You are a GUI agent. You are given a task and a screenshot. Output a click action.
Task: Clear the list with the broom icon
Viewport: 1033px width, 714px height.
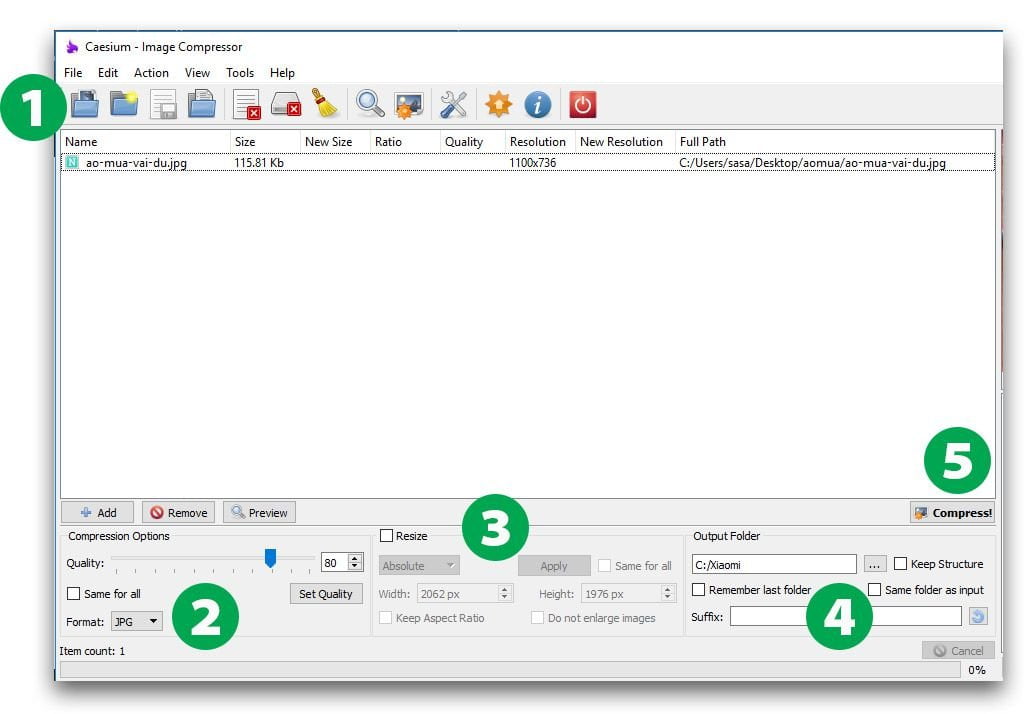324,103
